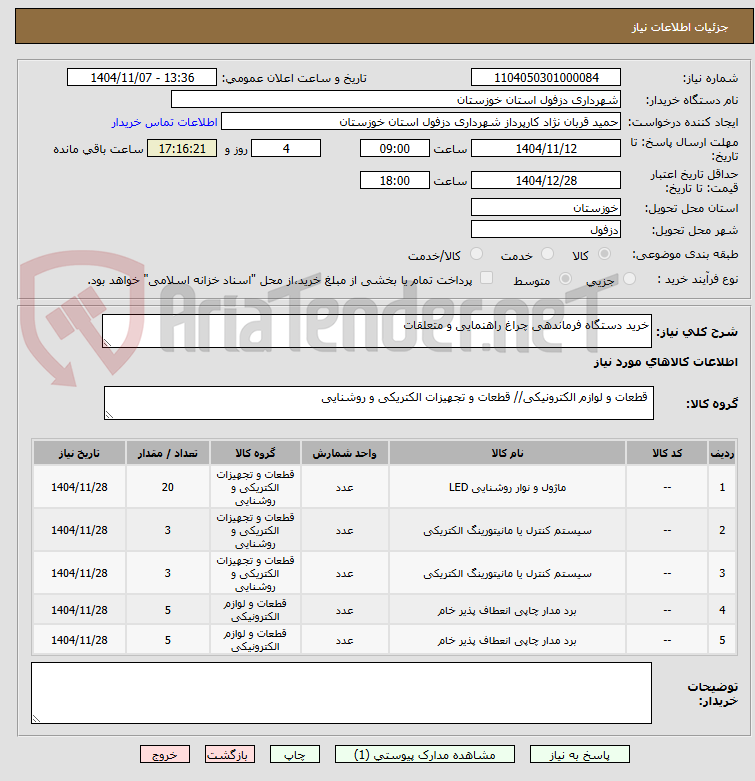Click the remaining days field showing 4
This screenshot has width=755, height=781.
pyautogui.click(x=286, y=148)
